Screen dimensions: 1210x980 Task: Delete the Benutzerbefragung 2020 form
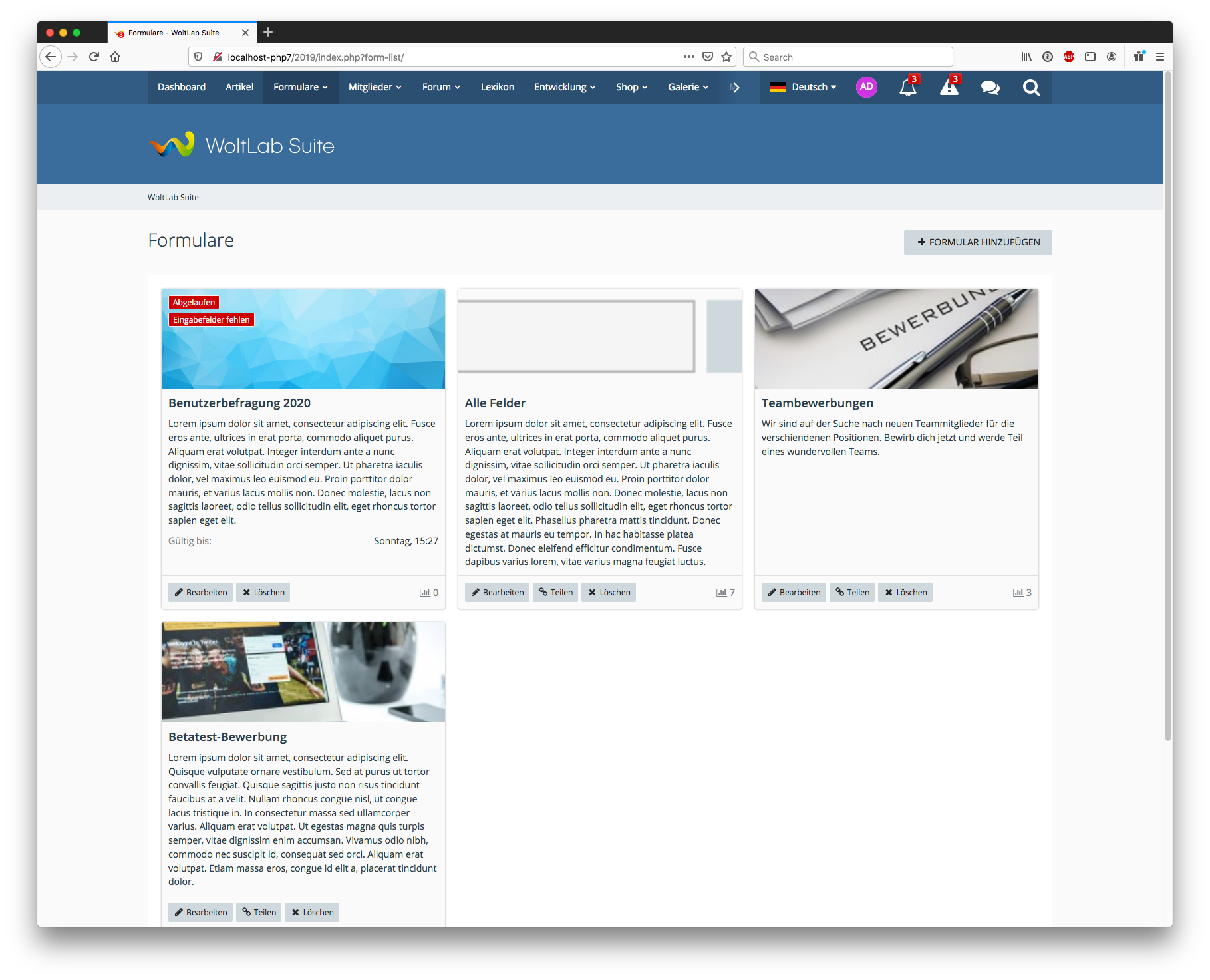tap(263, 593)
